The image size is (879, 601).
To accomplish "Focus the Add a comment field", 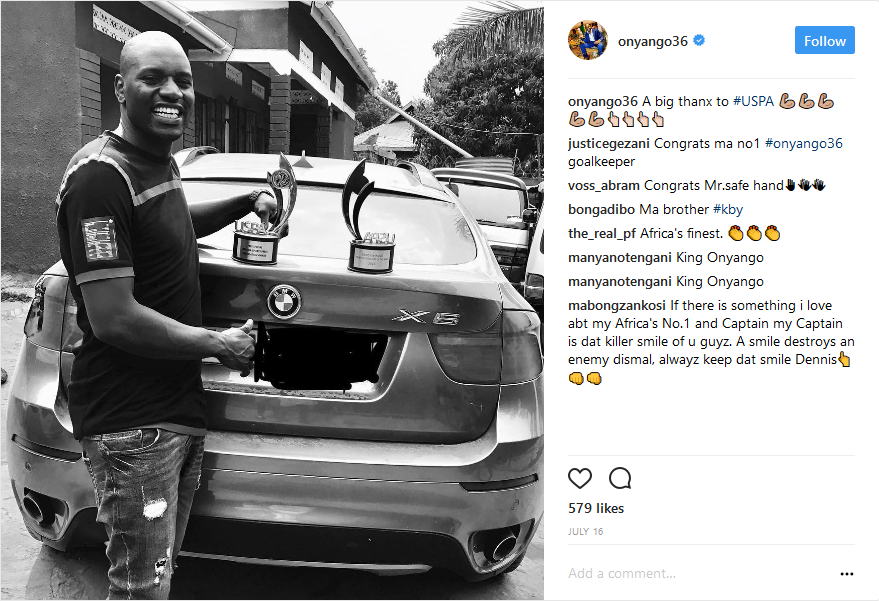I will point(701,574).
